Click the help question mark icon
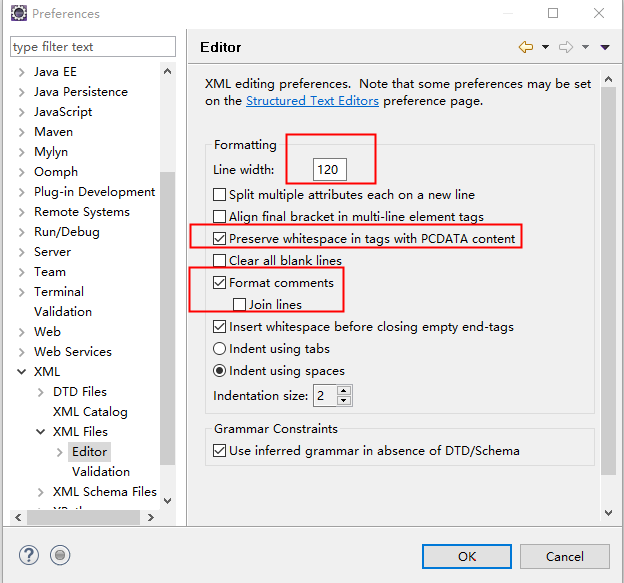 (30, 555)
